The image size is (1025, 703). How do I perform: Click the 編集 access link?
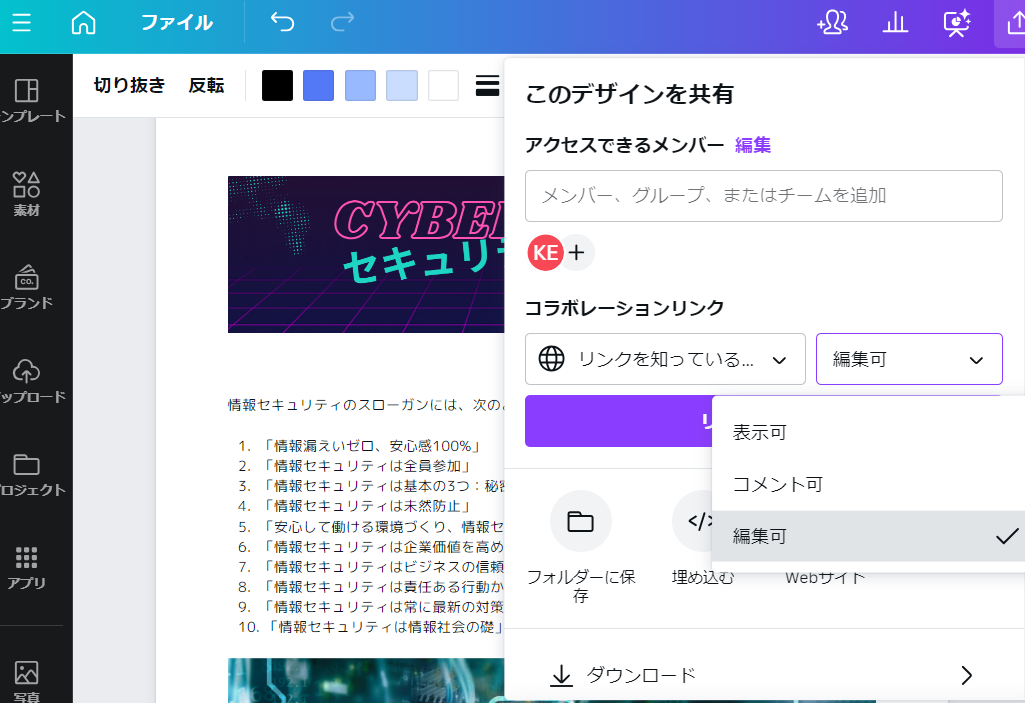(752, 145)
